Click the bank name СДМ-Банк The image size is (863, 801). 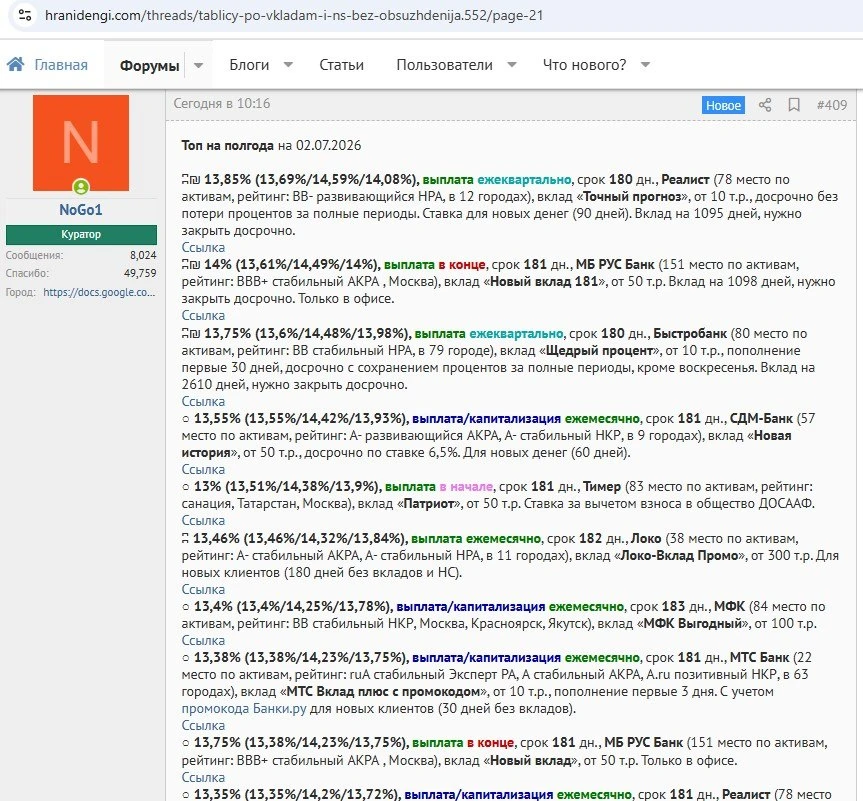click(x=761, y=418)
